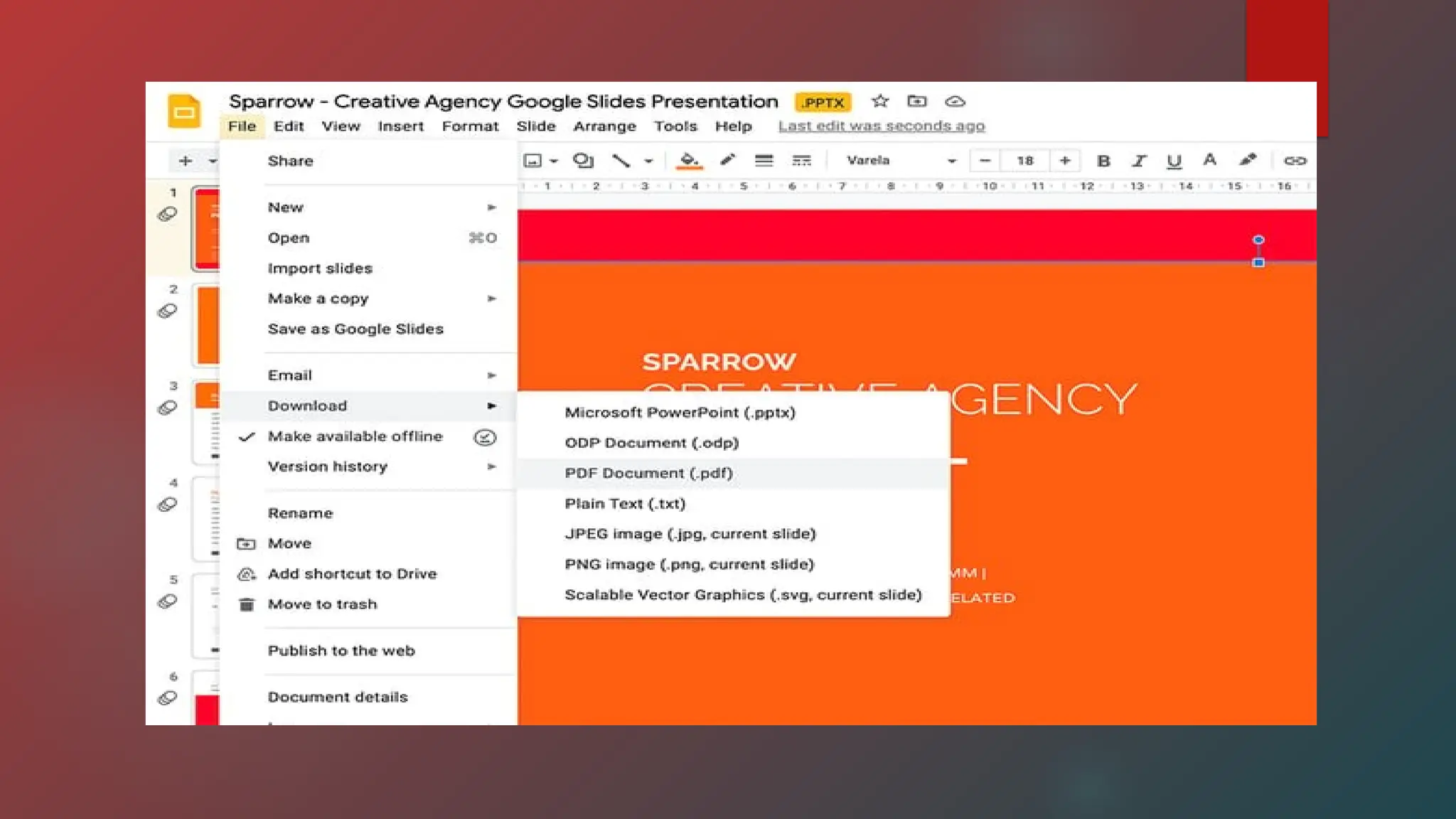Open the highlight color tool
Viewport: 1456px width, 819px height.
[1248, 161]
